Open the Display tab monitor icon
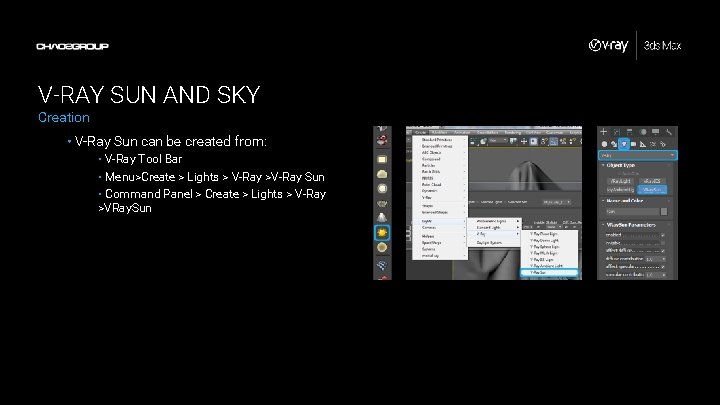Viewport: 720px width, 405px height. pos(656,132)
